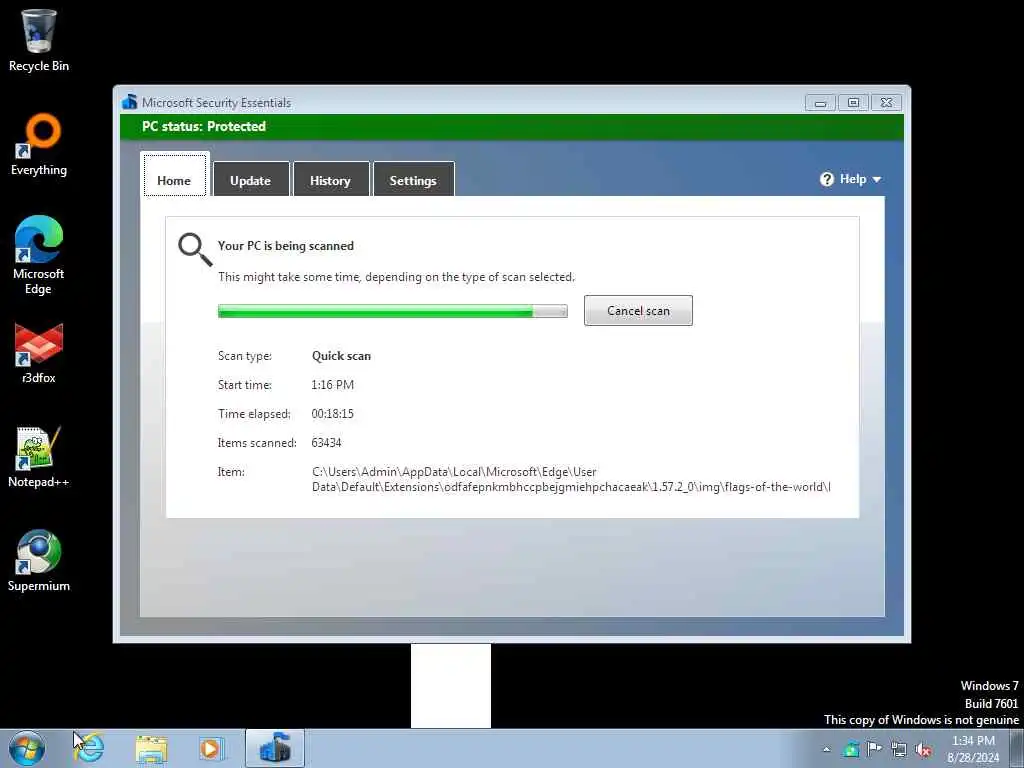Image resolution: width=1024 pixels, height=768 pixels.
Task: Open Windows Explorer from the taskbar
Action: pyautogui.click(x=152, y=749)
